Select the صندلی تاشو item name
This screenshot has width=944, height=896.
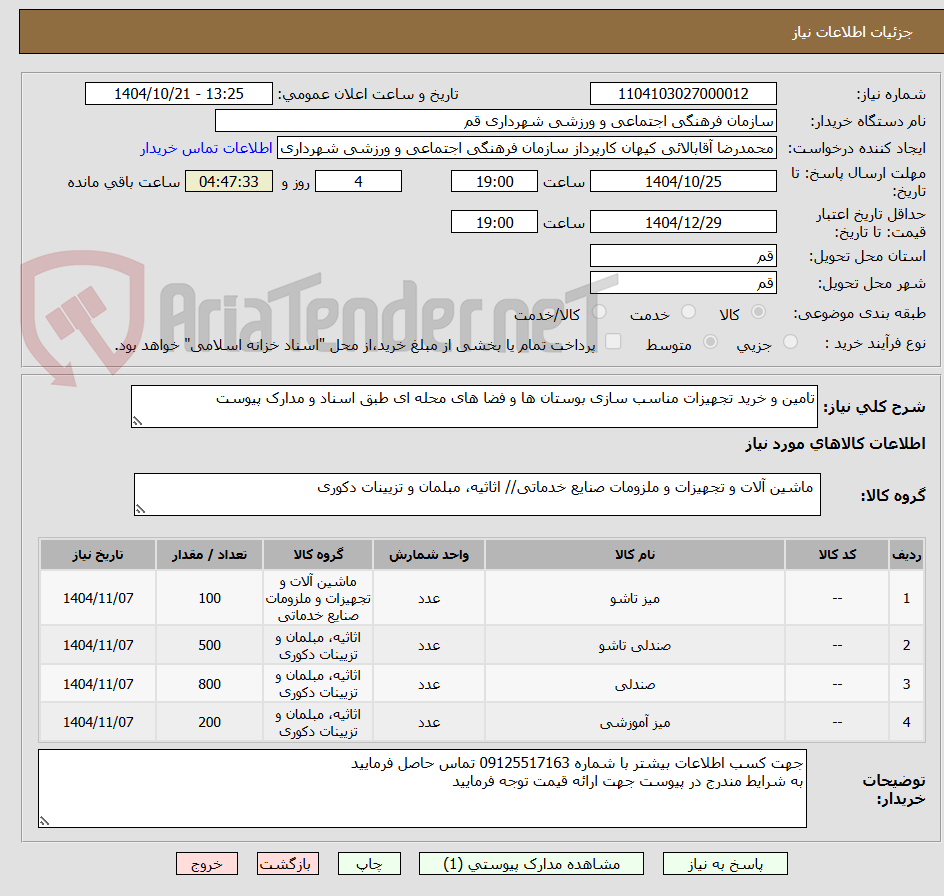[635, 646]
